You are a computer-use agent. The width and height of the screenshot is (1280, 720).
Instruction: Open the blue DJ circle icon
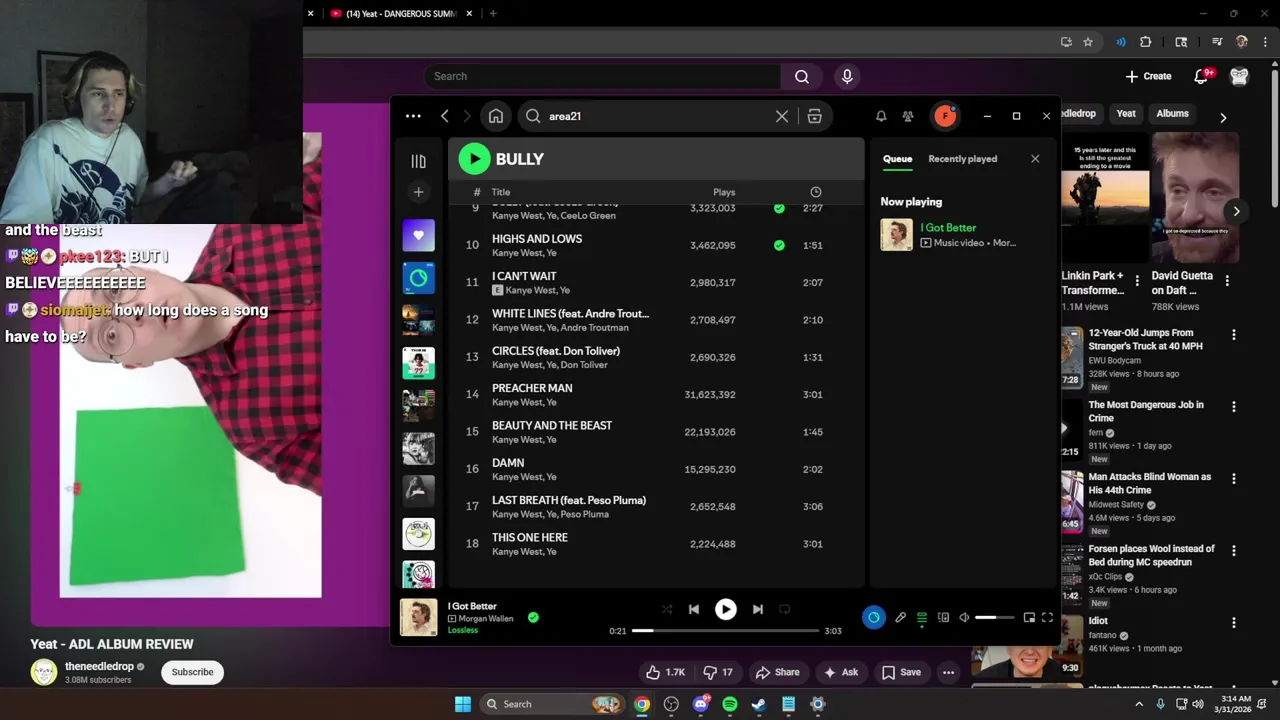[x=874, y=617]
